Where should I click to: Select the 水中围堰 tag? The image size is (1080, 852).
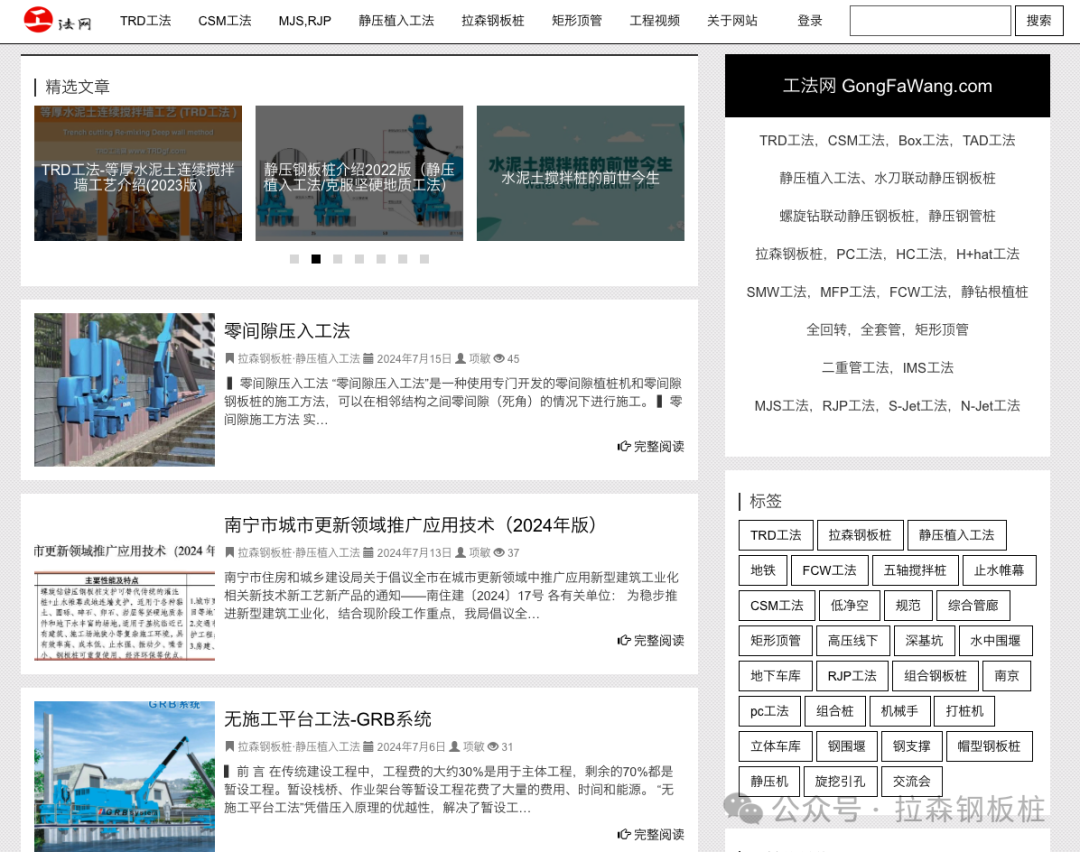[x=995, y=641]
